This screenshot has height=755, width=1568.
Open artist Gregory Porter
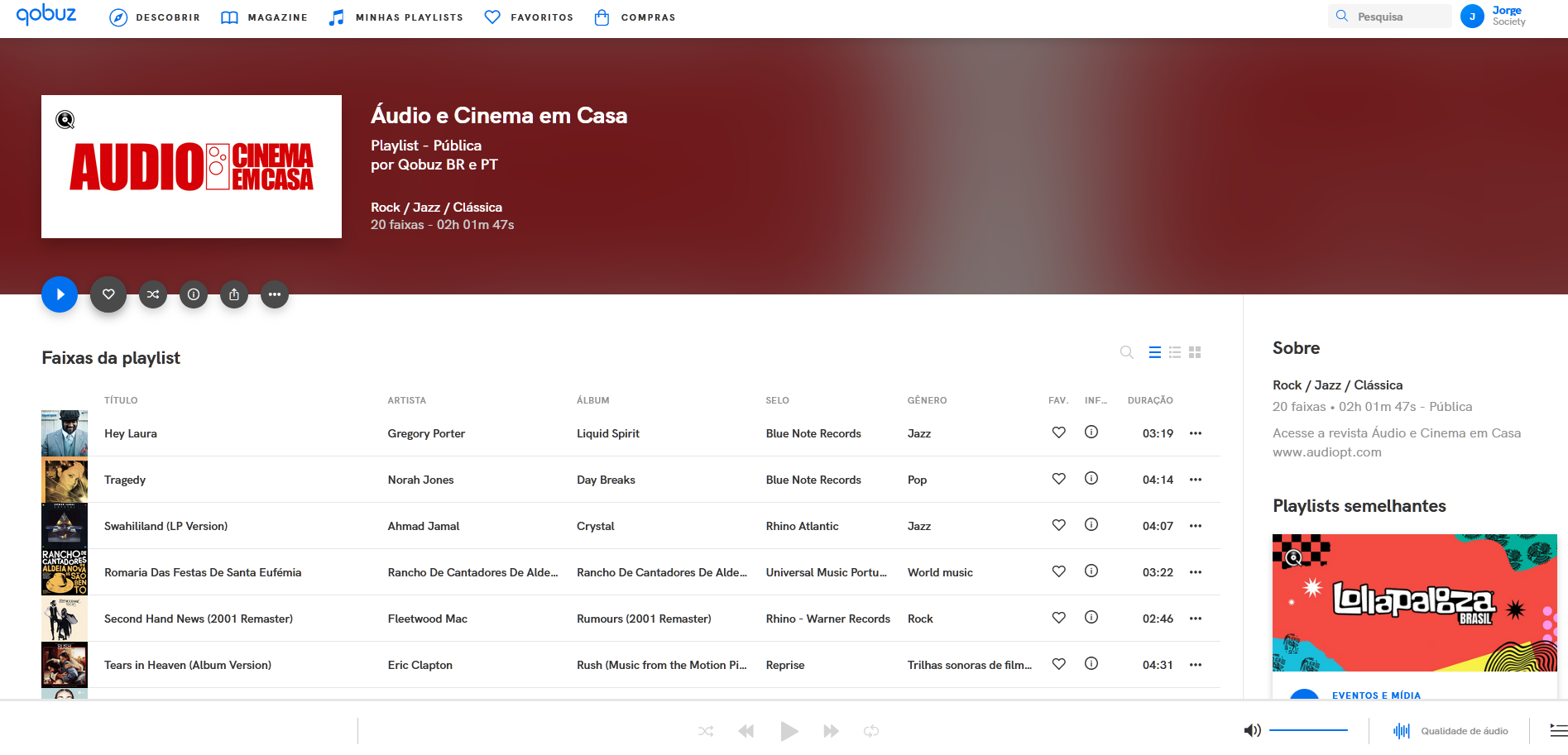426,433
